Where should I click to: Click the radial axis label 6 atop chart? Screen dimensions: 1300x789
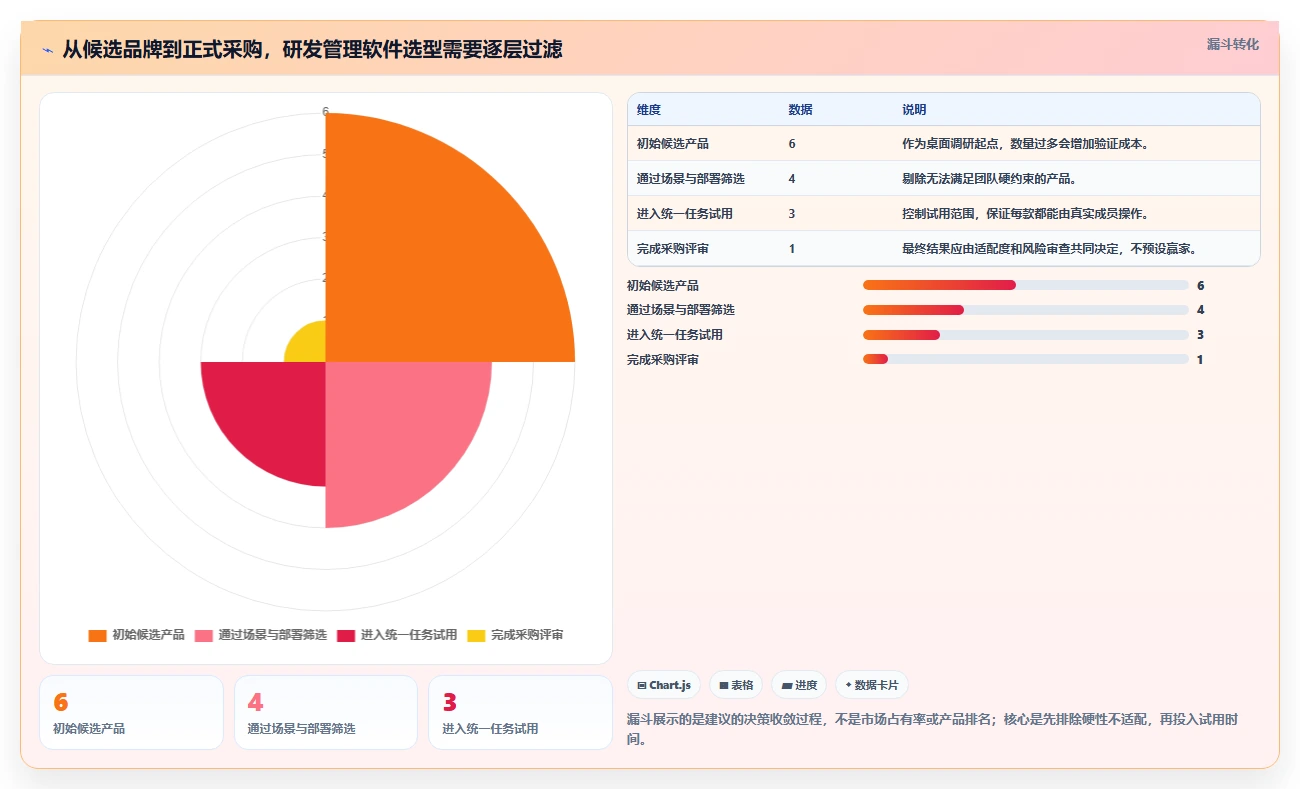[325, 112]
